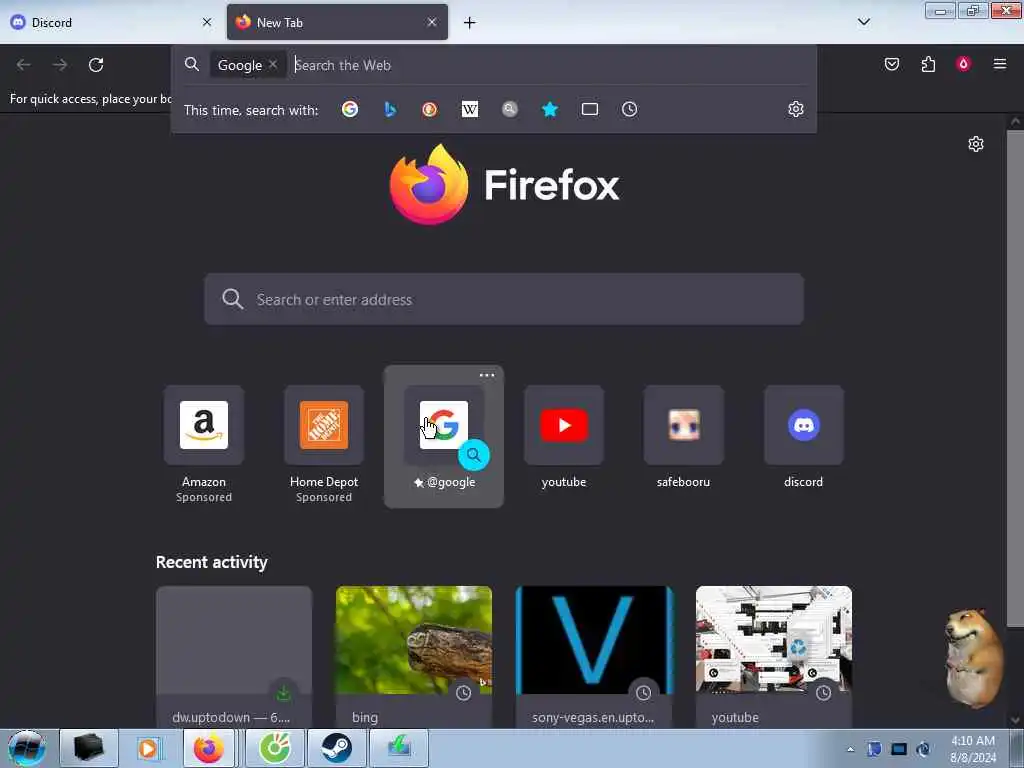Image resolution: width=1024 pixels, height=768 pixels.
Task: Open a new tab with plus button
Action: point(470,23)
